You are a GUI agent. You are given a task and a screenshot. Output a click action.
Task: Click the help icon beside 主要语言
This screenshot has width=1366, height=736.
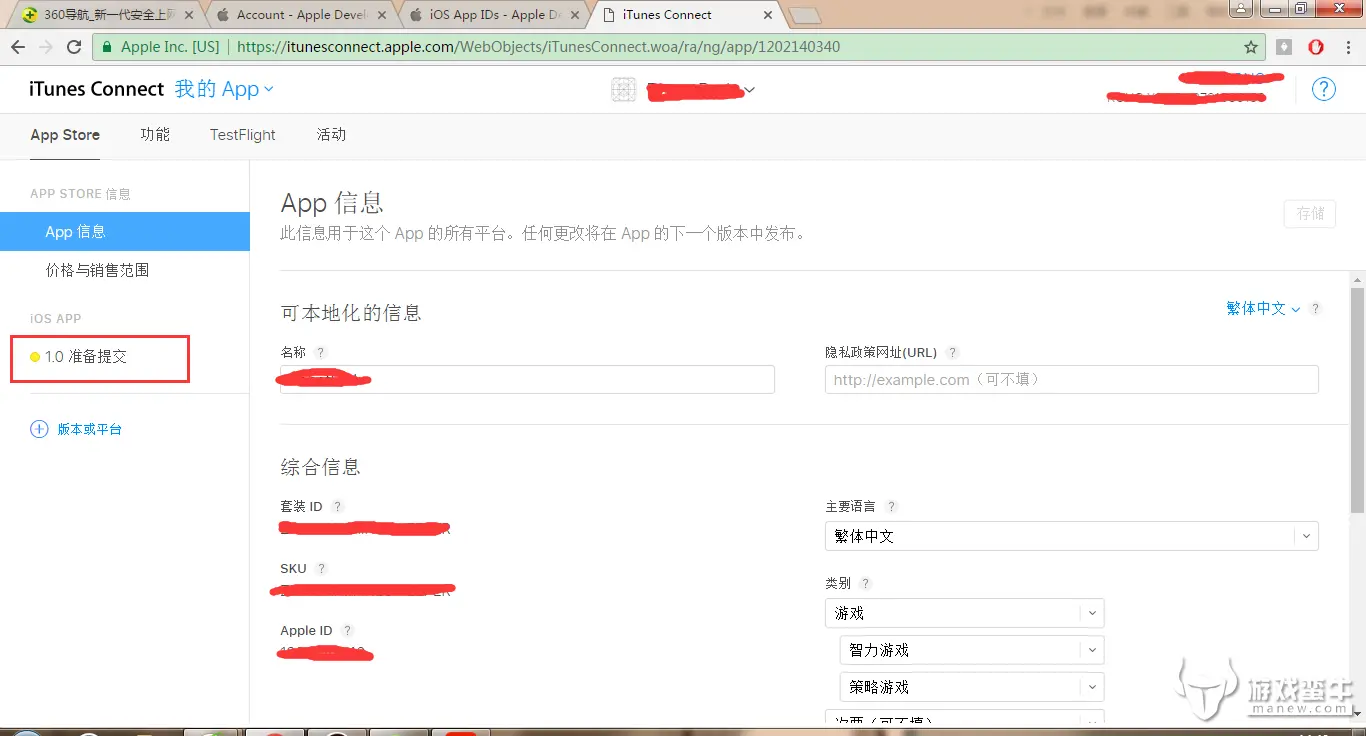tap(892, 506)
